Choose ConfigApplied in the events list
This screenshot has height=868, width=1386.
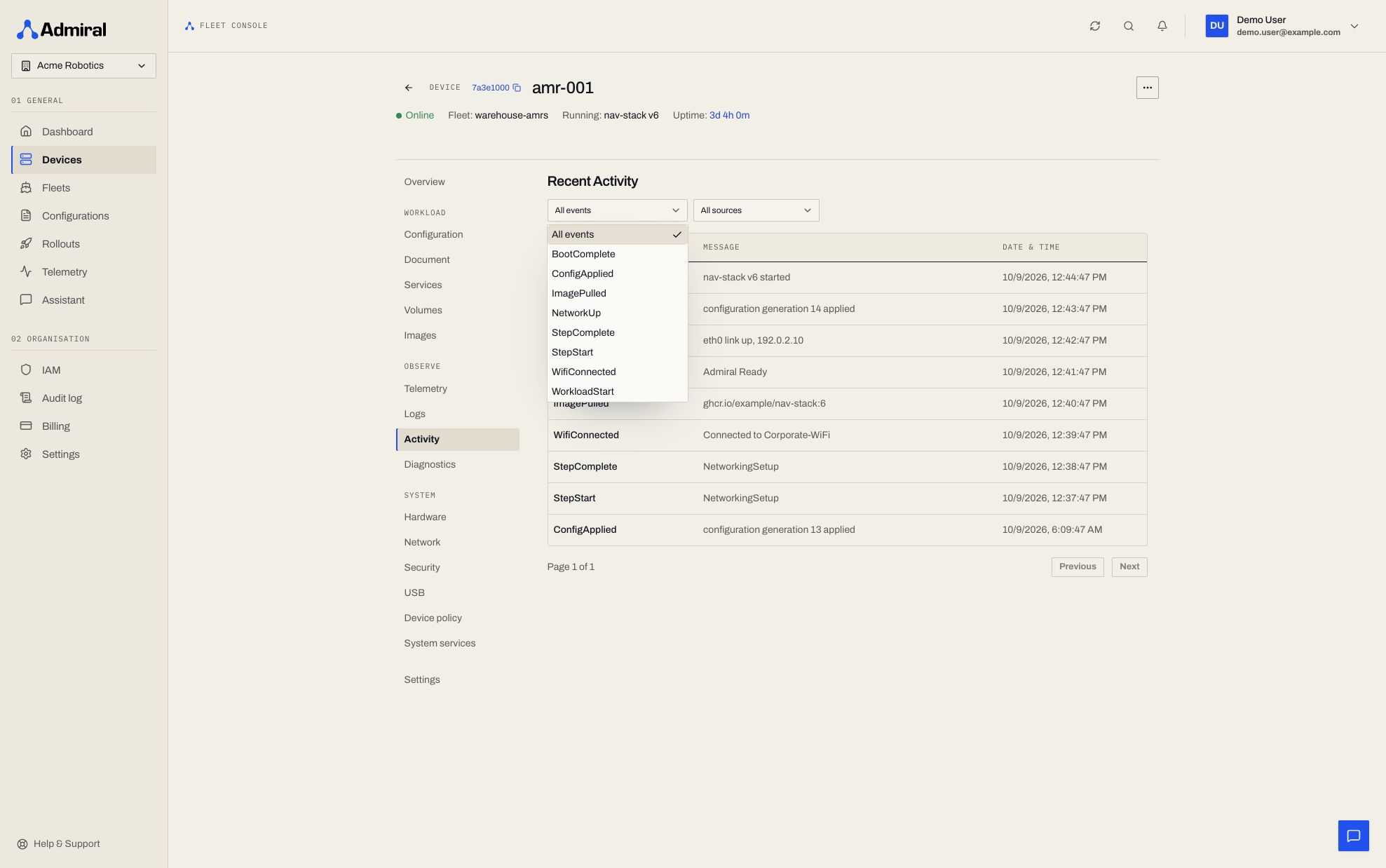[617, 274]
